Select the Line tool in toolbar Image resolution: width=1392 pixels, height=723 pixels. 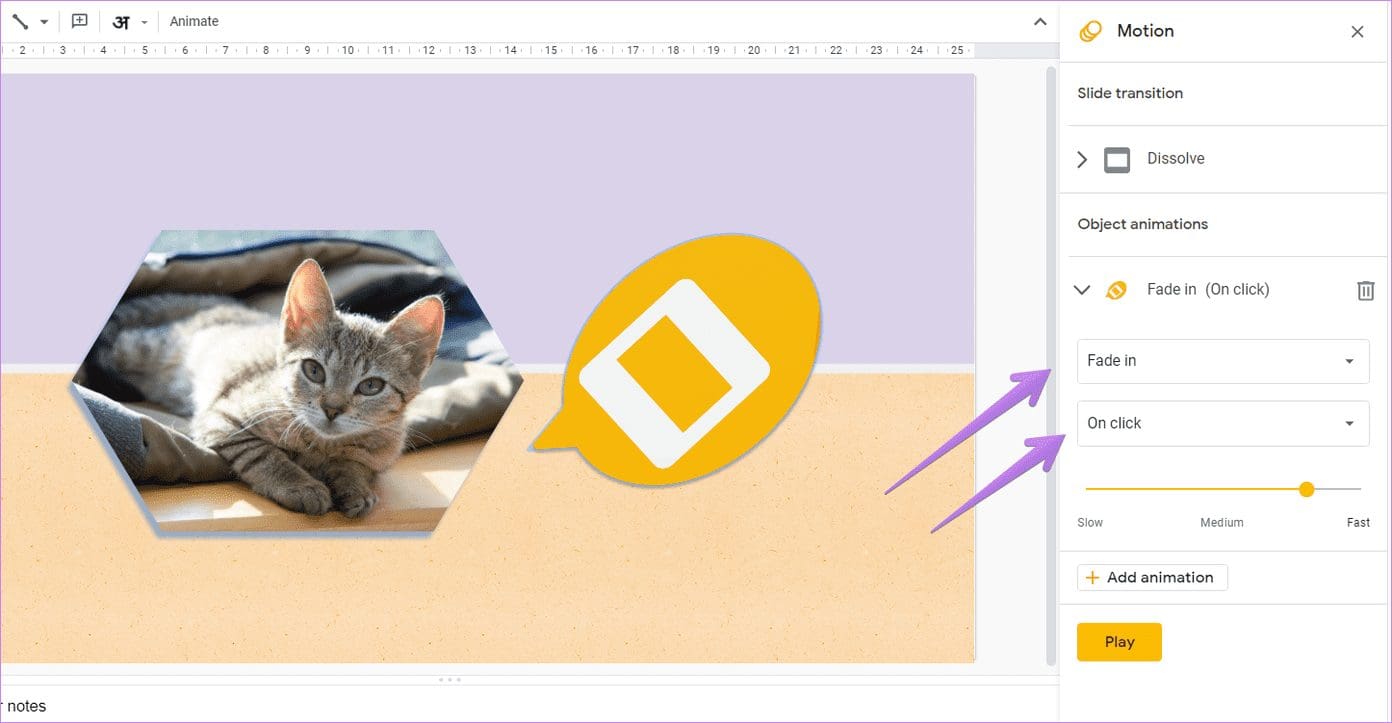pyautogui.click(x=20, y=21)
